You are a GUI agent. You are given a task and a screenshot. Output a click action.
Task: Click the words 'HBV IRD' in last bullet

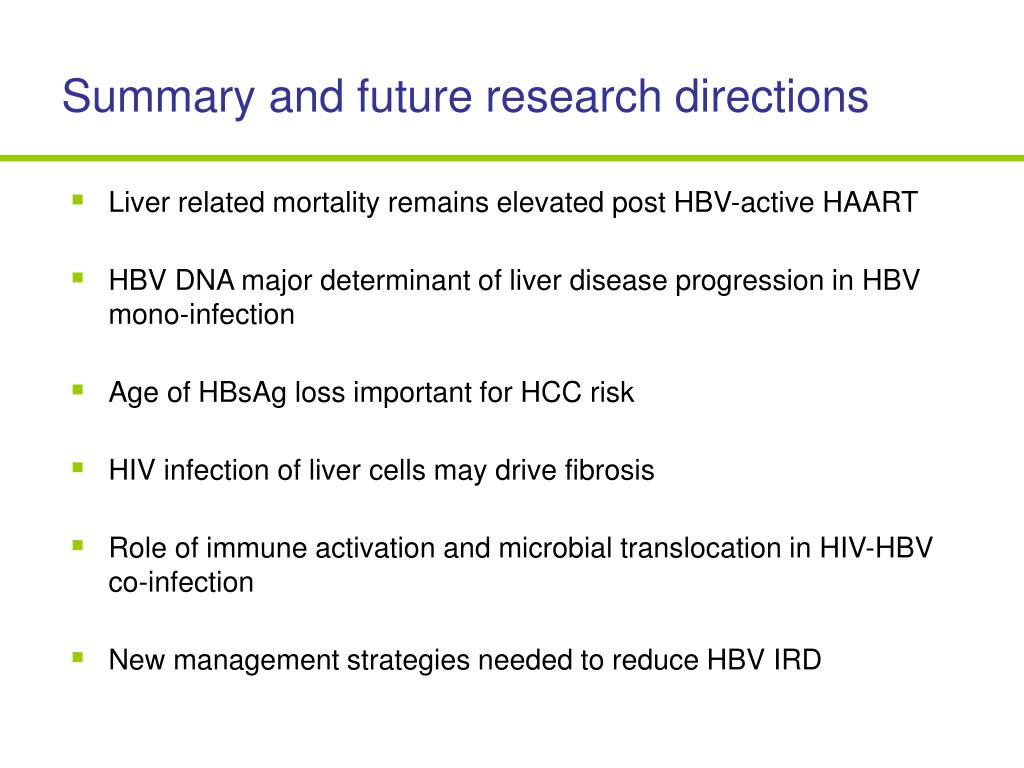(x=764, y=660)
